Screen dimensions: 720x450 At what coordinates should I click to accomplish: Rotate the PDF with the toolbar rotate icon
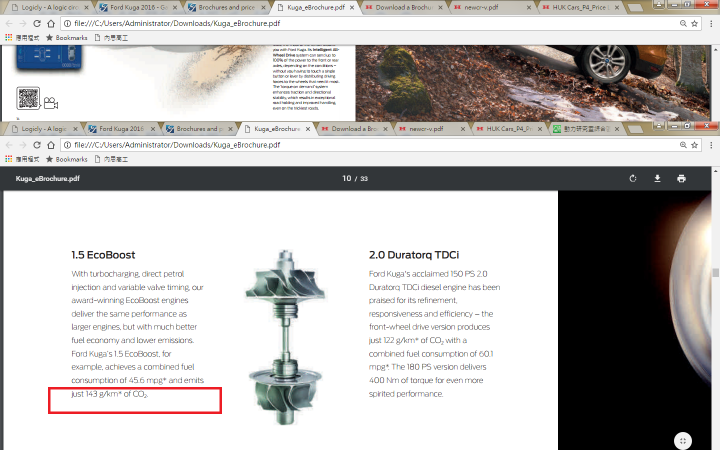pyautogui.click(x=633, y=179)
